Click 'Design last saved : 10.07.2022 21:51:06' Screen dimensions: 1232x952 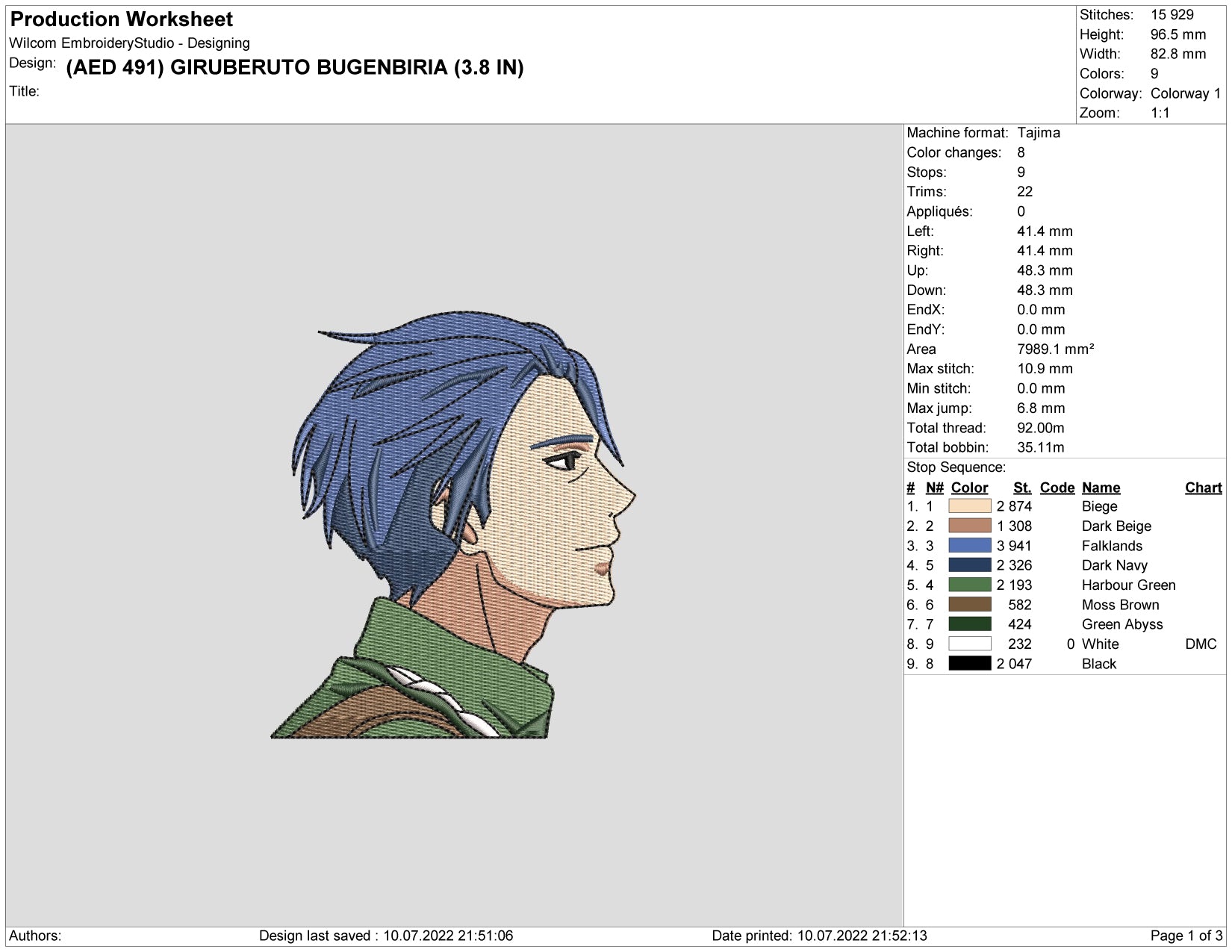pyautogui.click(x=386, y=936)
